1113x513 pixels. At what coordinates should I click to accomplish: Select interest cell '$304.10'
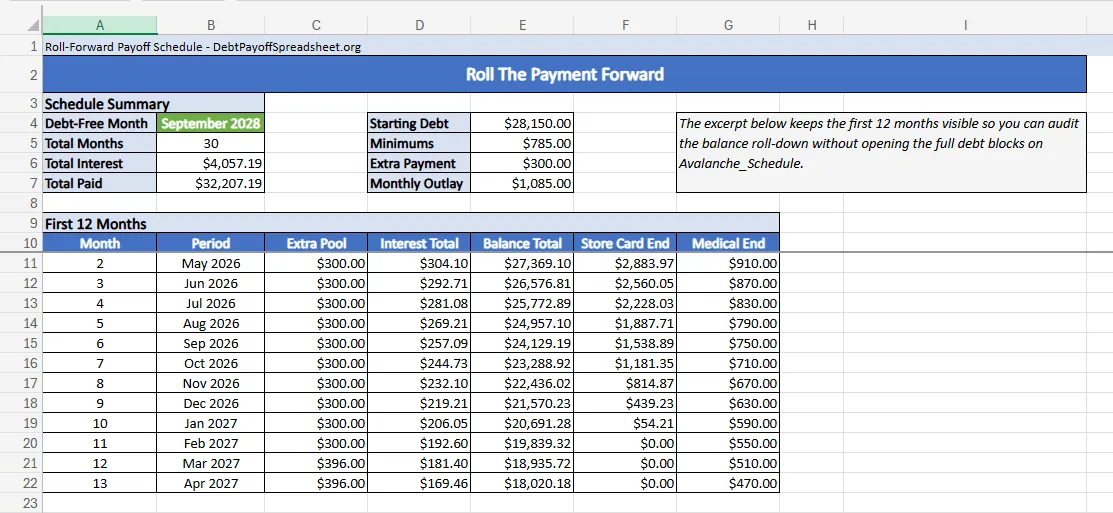point(420,263)
